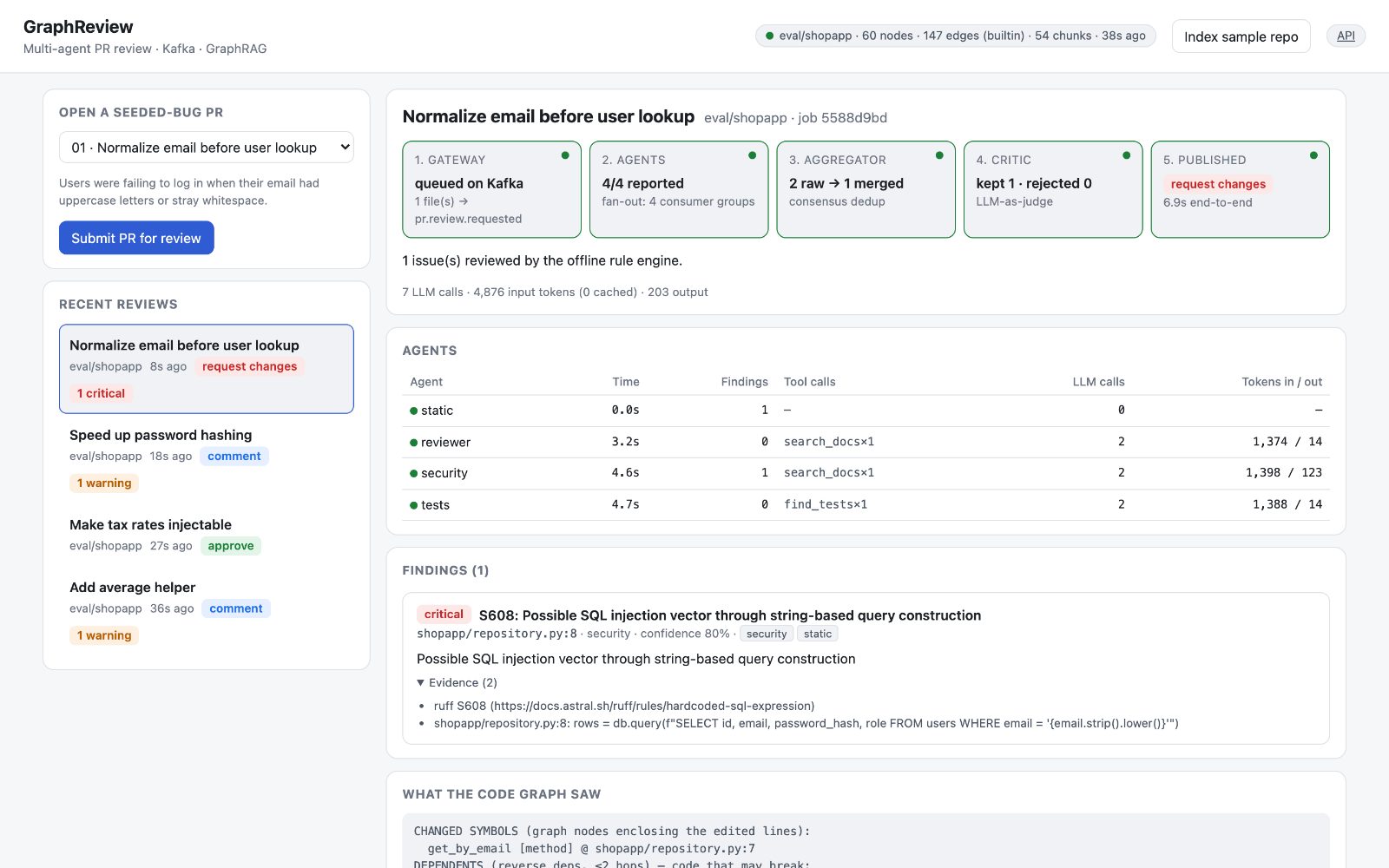
Task: Click green dot beside tests agent
Action: [414, 505]
